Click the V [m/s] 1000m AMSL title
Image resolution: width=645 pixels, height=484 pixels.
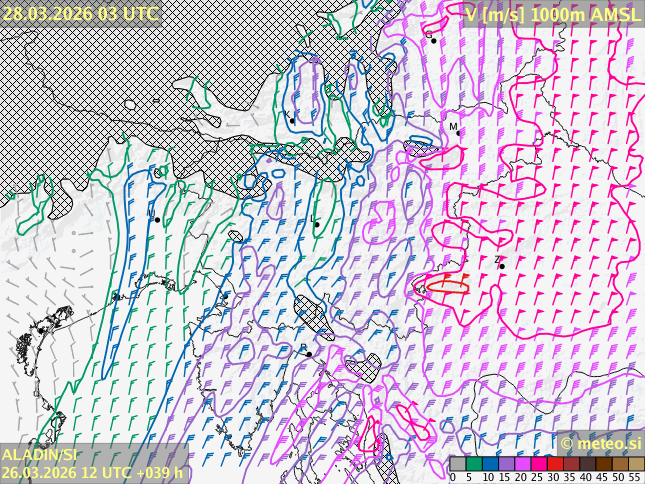pyautogui.click(x=552, y=13)
